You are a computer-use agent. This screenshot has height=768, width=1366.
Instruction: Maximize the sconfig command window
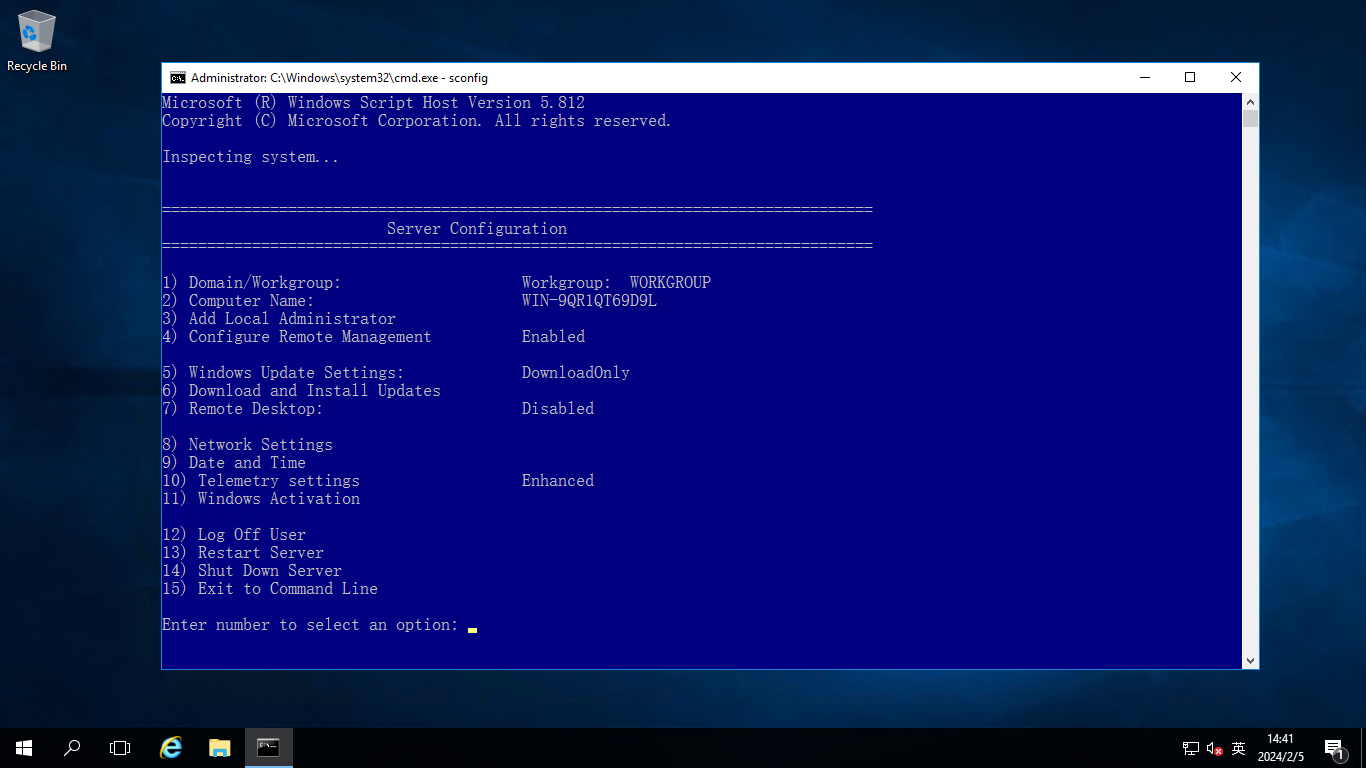pos(1190,77)
